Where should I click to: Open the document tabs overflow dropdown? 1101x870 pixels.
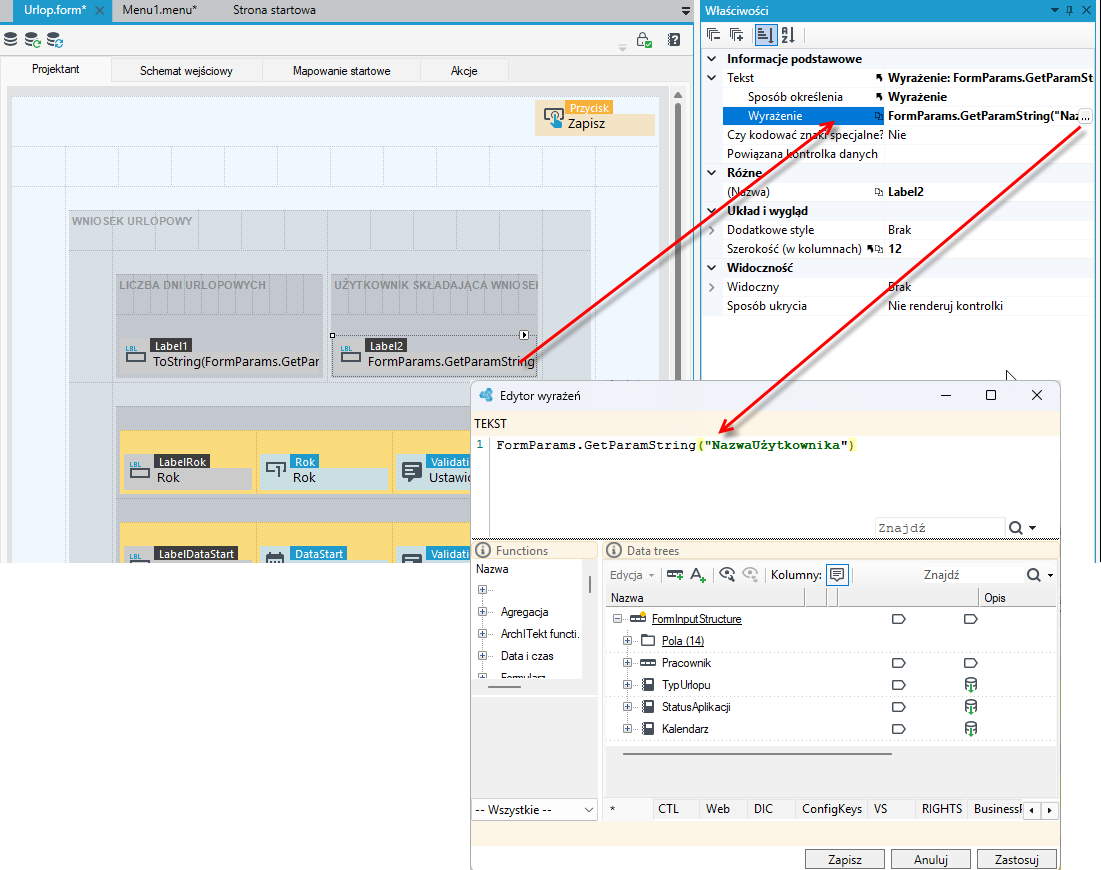pos(686,11)
